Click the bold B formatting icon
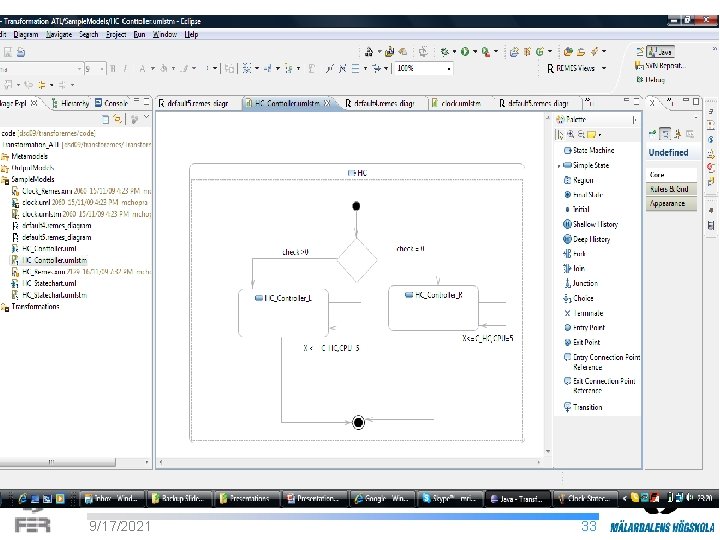 click(113, 69)
